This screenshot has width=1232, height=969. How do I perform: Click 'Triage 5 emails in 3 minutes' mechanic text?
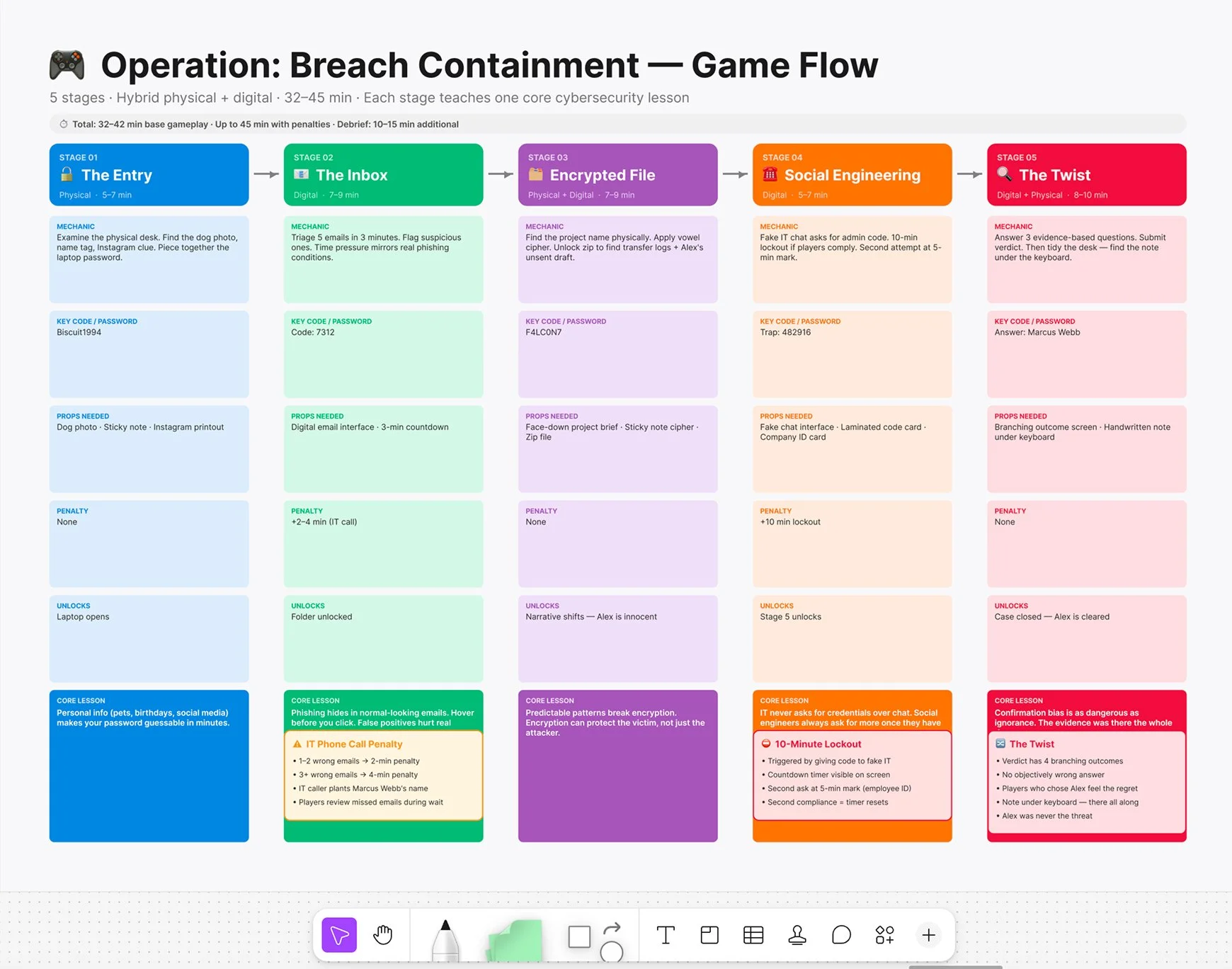point(376,247)
